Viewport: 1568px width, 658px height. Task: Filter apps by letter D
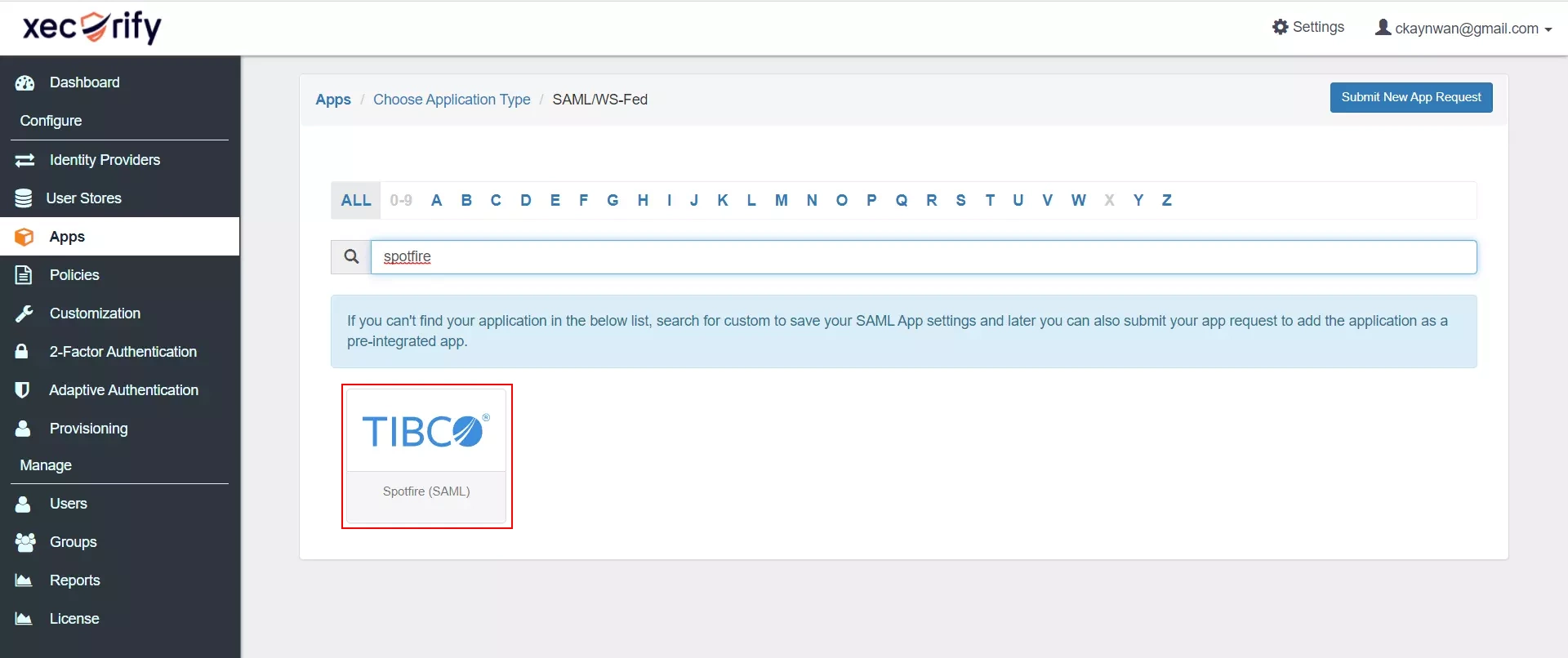tap(526, 201)
